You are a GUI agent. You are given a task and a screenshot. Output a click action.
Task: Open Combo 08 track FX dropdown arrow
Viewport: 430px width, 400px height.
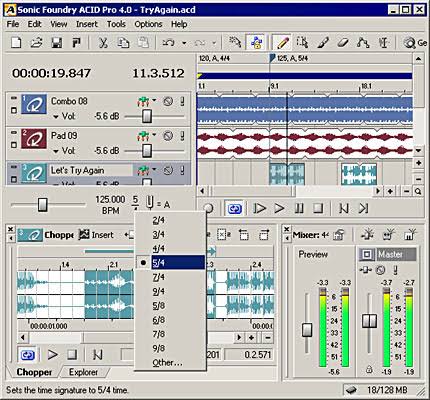(x=154, y=100)
